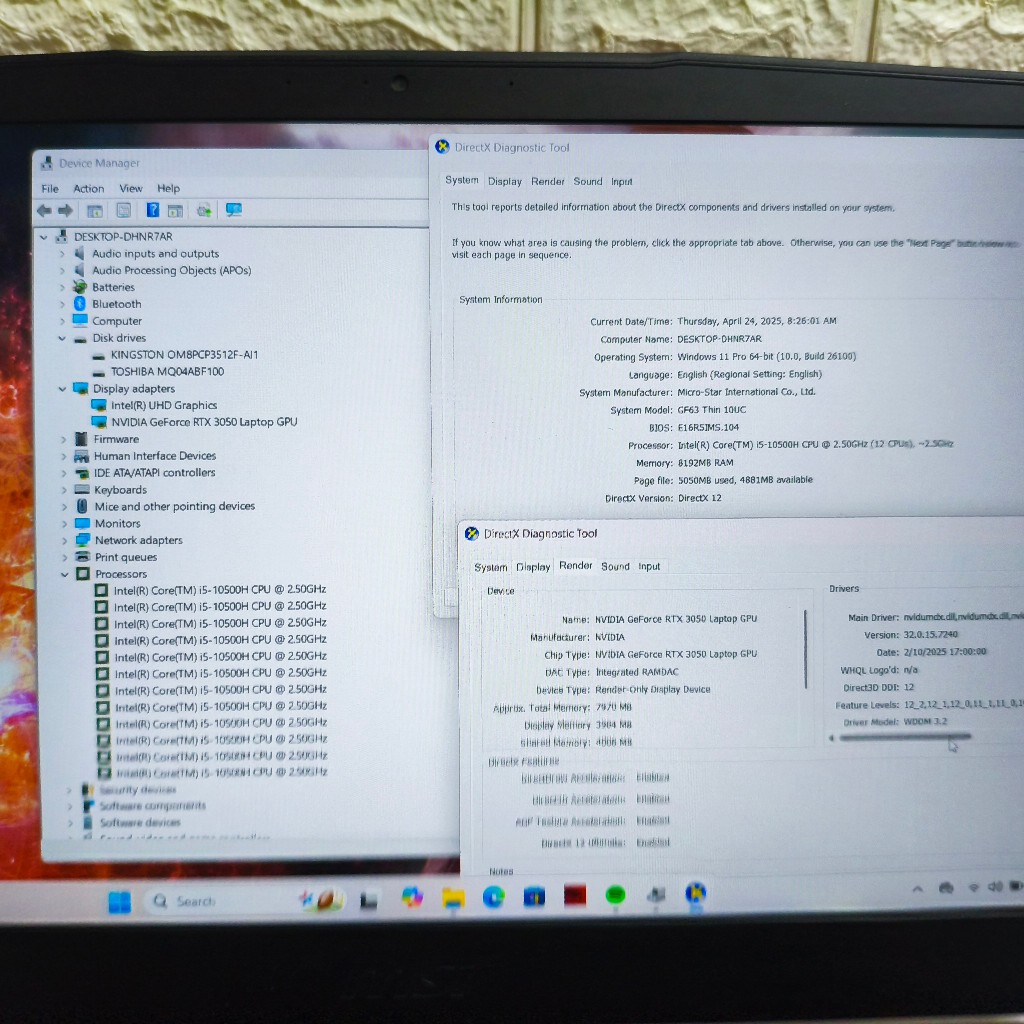Click the Device panel vertical scrollbar
Viewport: 1024px width, 1024px height.
(805, 648)
